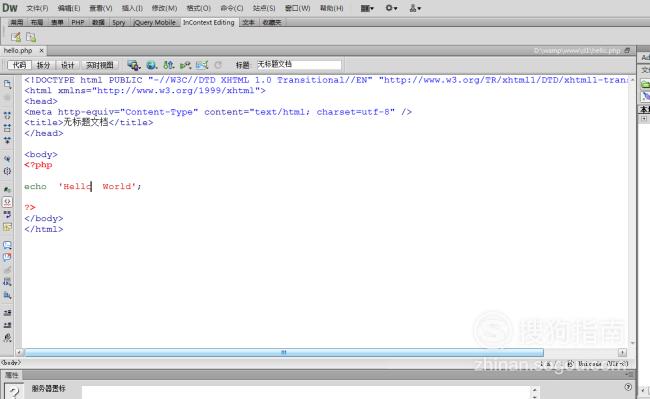Open Preview in Browser globe dropdown
Viewport: 650px width, 399px height.
pyautogui.click(x=151, y=65)
